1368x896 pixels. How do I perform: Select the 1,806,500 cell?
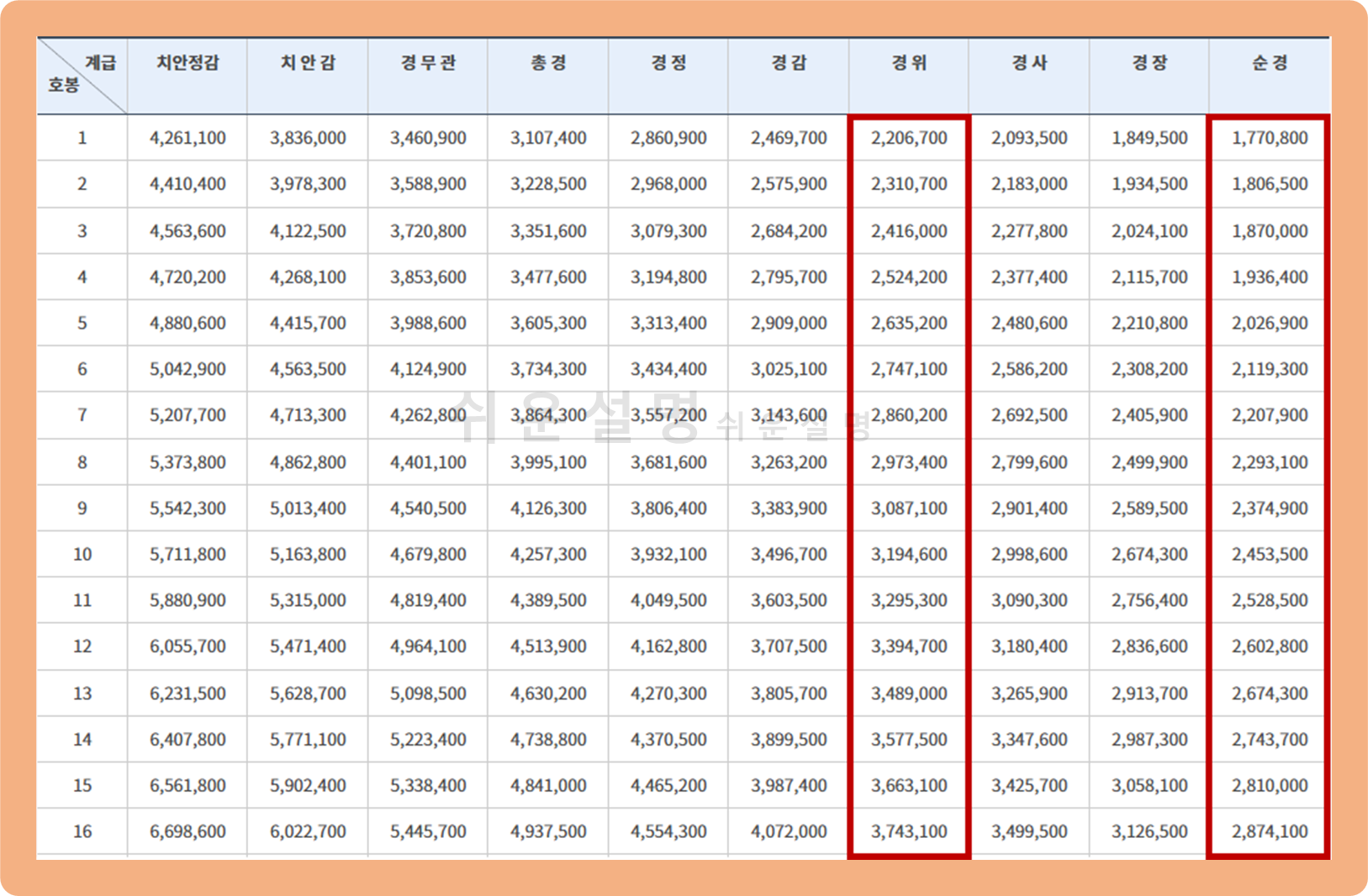click(1270, 184)
